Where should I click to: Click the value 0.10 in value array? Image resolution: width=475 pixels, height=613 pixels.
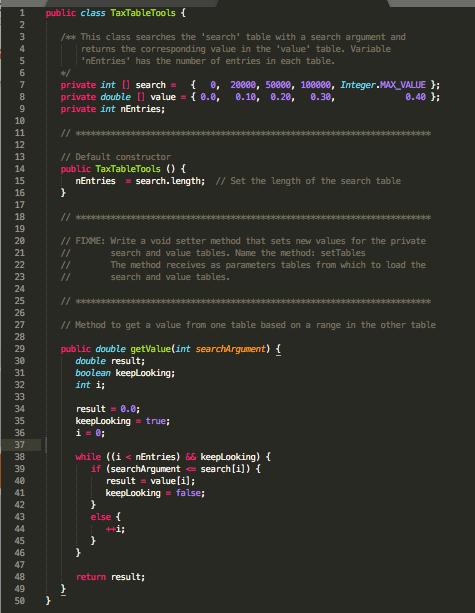tap(246, 97)
